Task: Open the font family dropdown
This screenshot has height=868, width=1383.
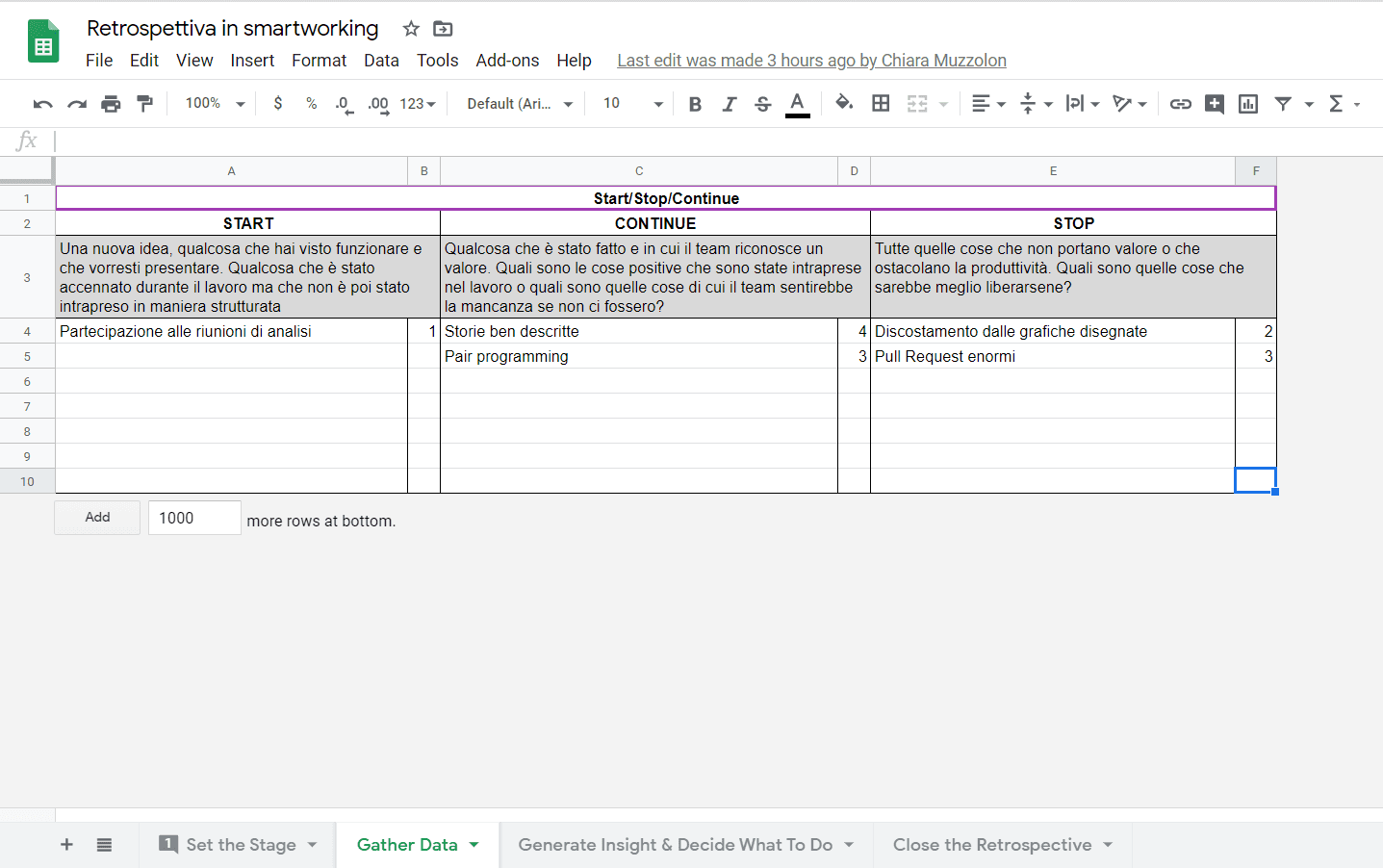Action: coord(520,104)
